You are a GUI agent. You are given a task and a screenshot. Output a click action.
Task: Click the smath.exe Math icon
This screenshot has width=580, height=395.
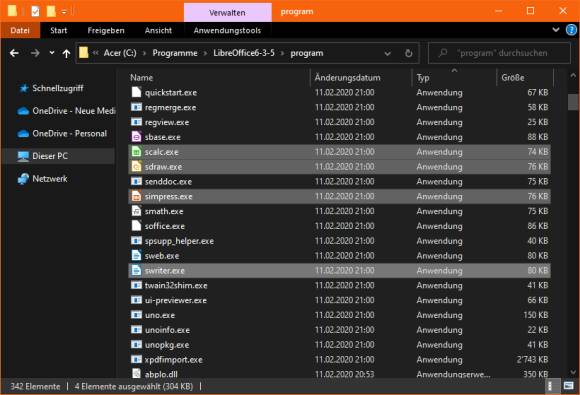tap(136, 211)
